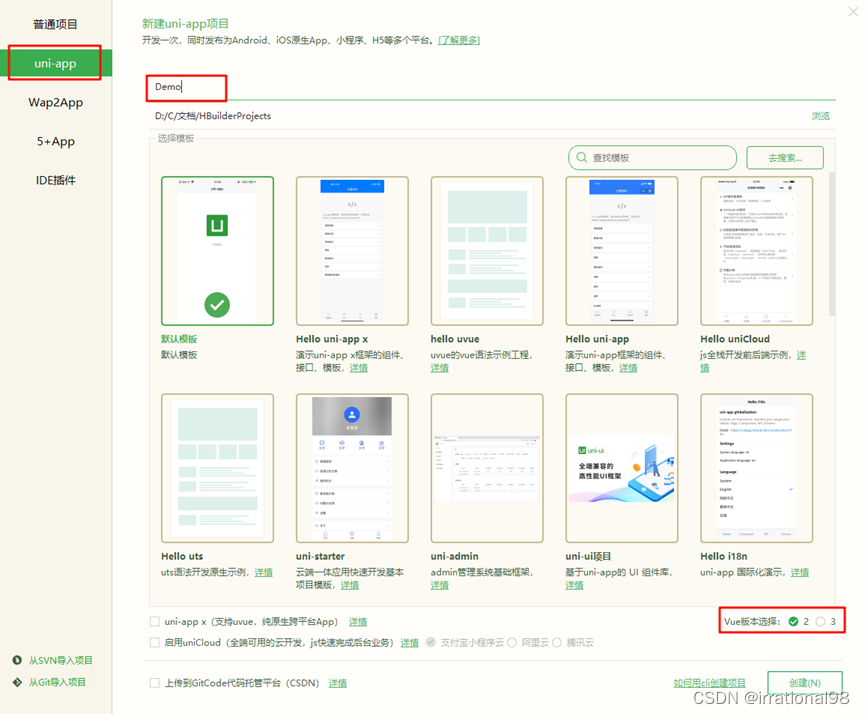Click the 查找模板 template search field
865x714 pixels.
pos(653,158)
